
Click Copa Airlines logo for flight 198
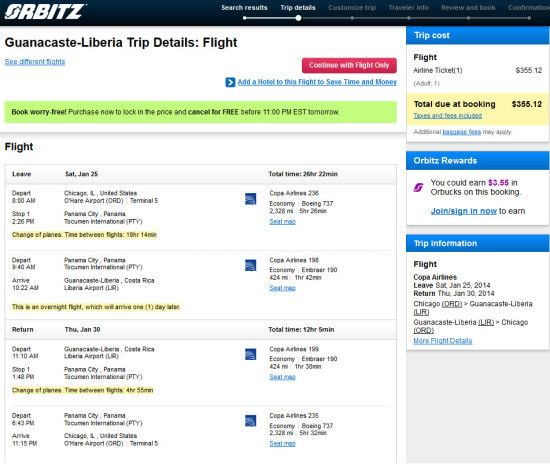tap(250, 265)
